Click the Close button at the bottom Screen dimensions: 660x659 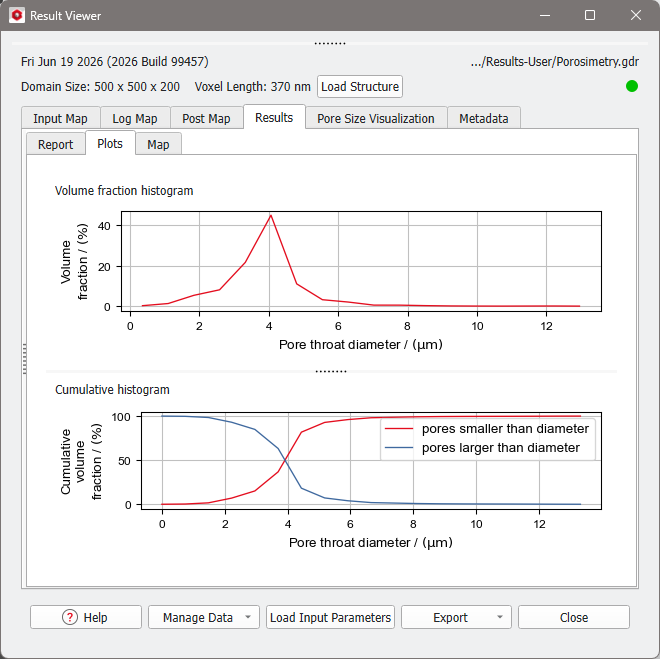pos(574,617)
